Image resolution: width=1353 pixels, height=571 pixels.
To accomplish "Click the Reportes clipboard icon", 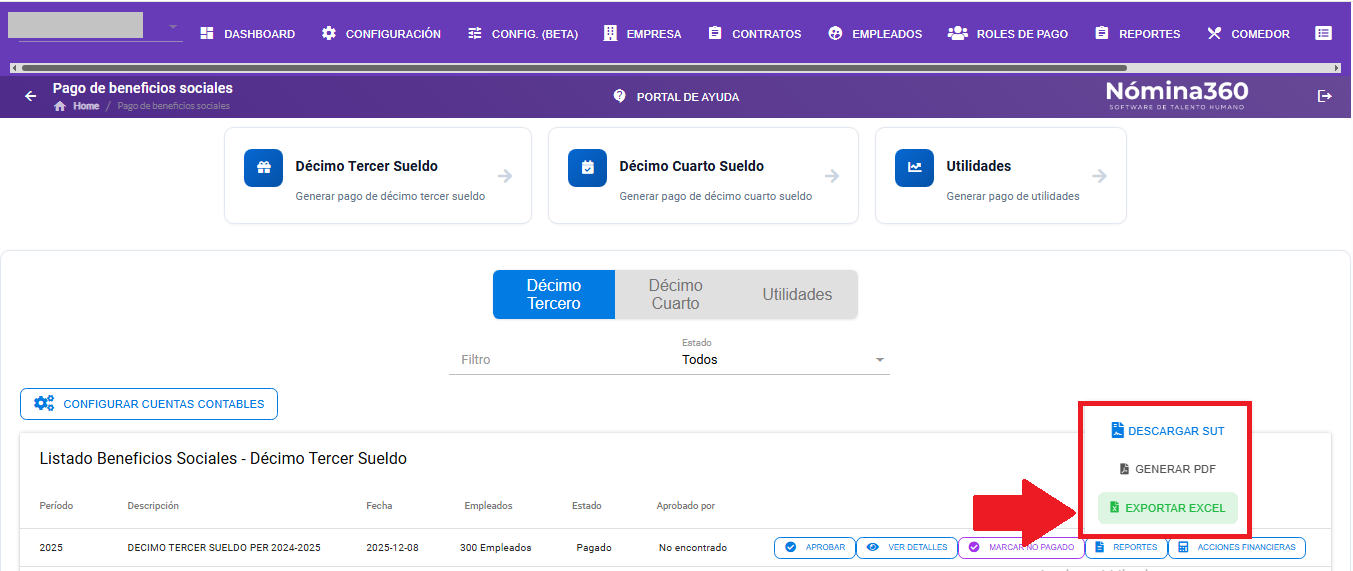I will click(1102, 33).
